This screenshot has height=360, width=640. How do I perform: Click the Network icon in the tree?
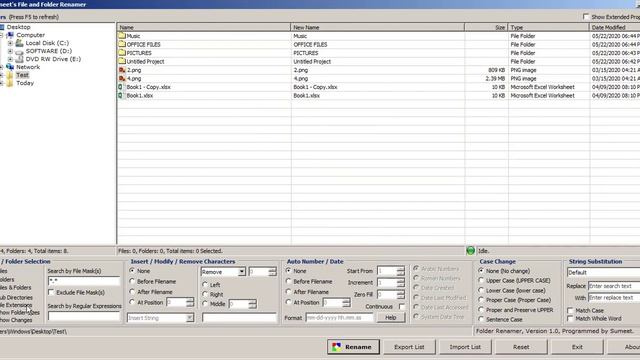[x=10, y=67]
